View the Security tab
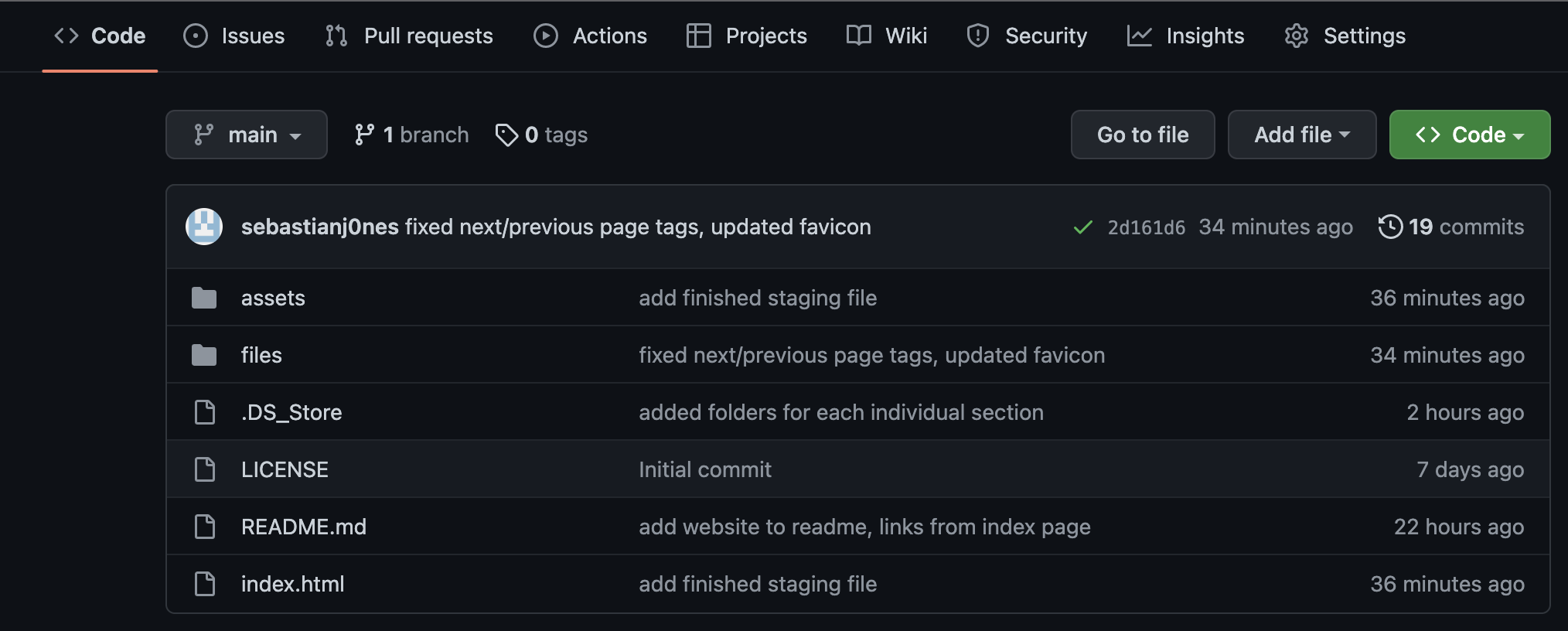The width and height of the screenshot is (1568, 631). 1027,36
